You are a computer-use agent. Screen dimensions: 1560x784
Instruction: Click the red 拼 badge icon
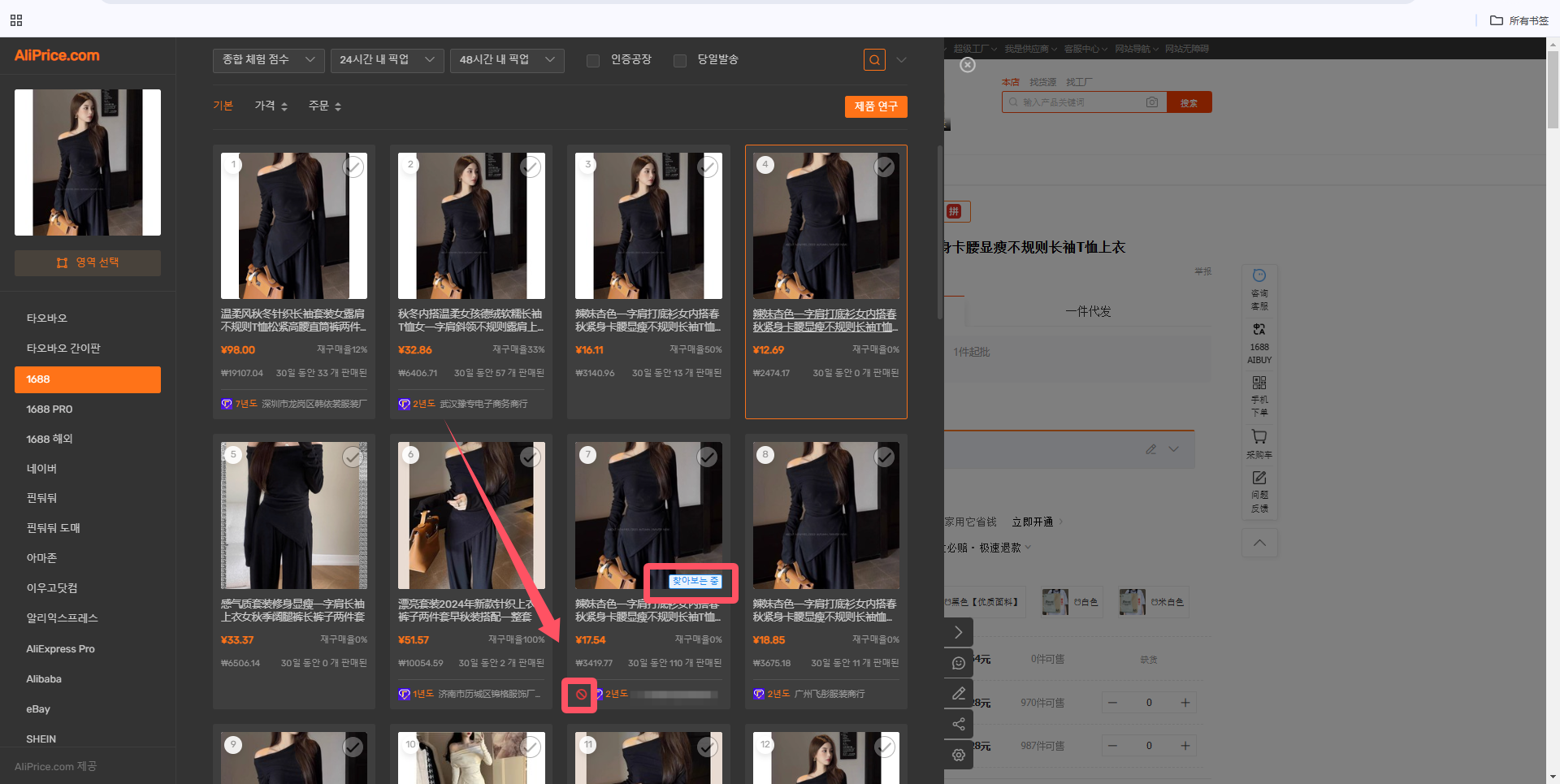pos(954,211)
